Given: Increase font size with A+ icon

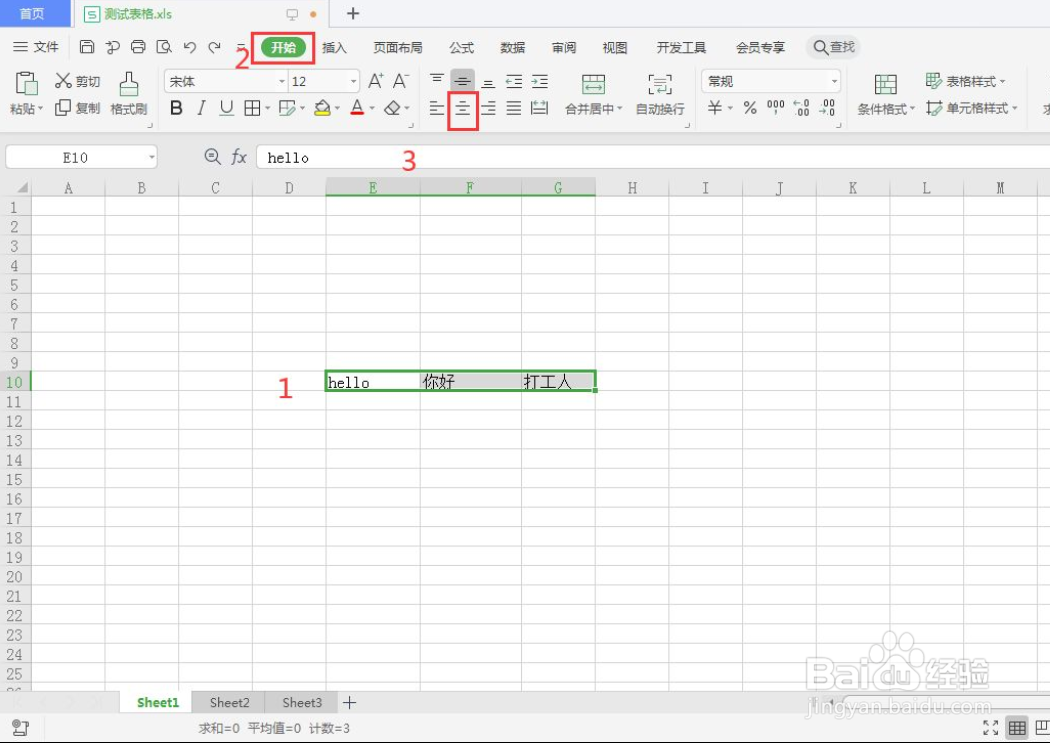Looking at the screenshot, I should 378,79.
